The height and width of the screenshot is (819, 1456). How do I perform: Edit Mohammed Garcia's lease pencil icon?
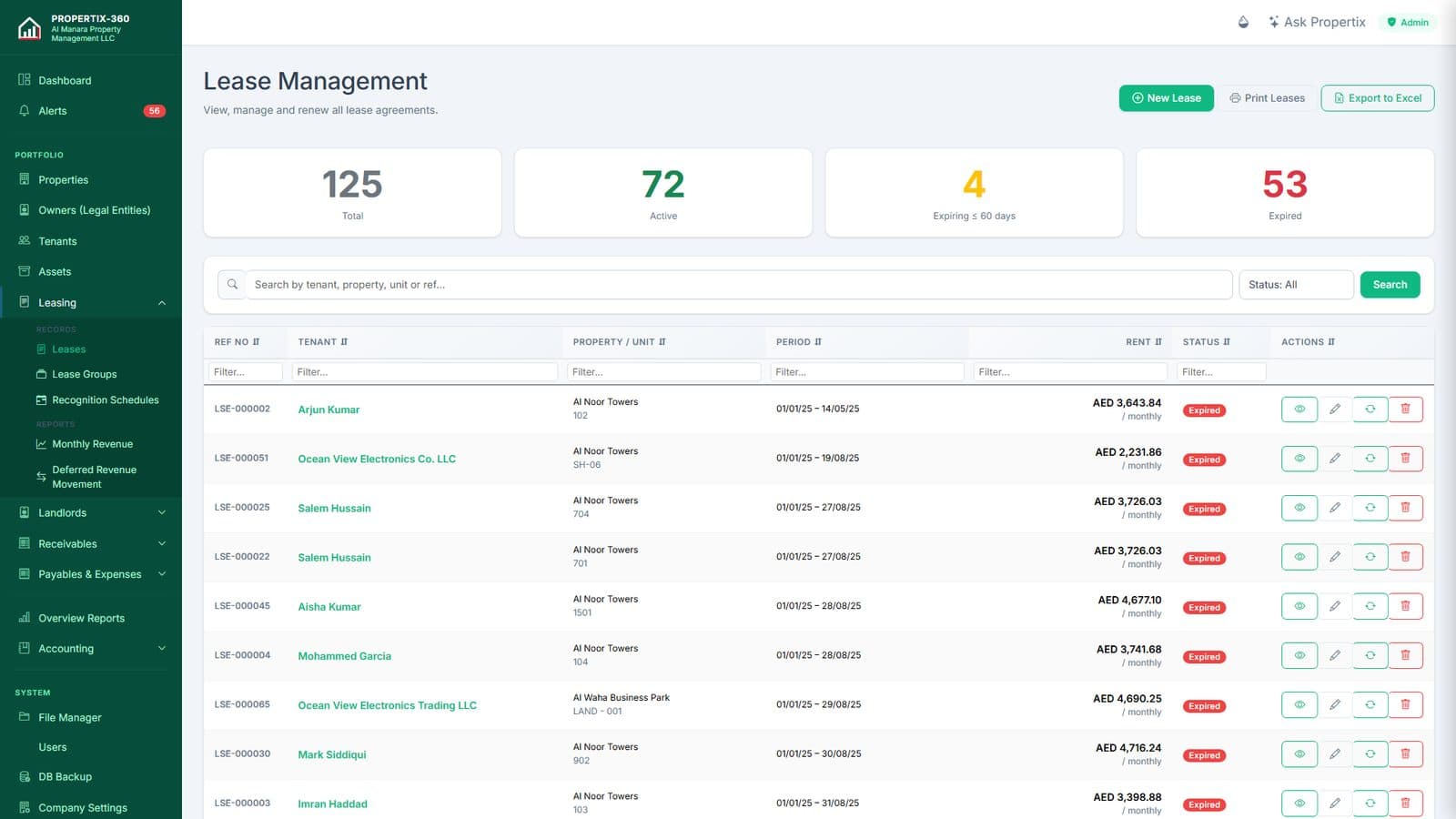(x=1335, y=655)
